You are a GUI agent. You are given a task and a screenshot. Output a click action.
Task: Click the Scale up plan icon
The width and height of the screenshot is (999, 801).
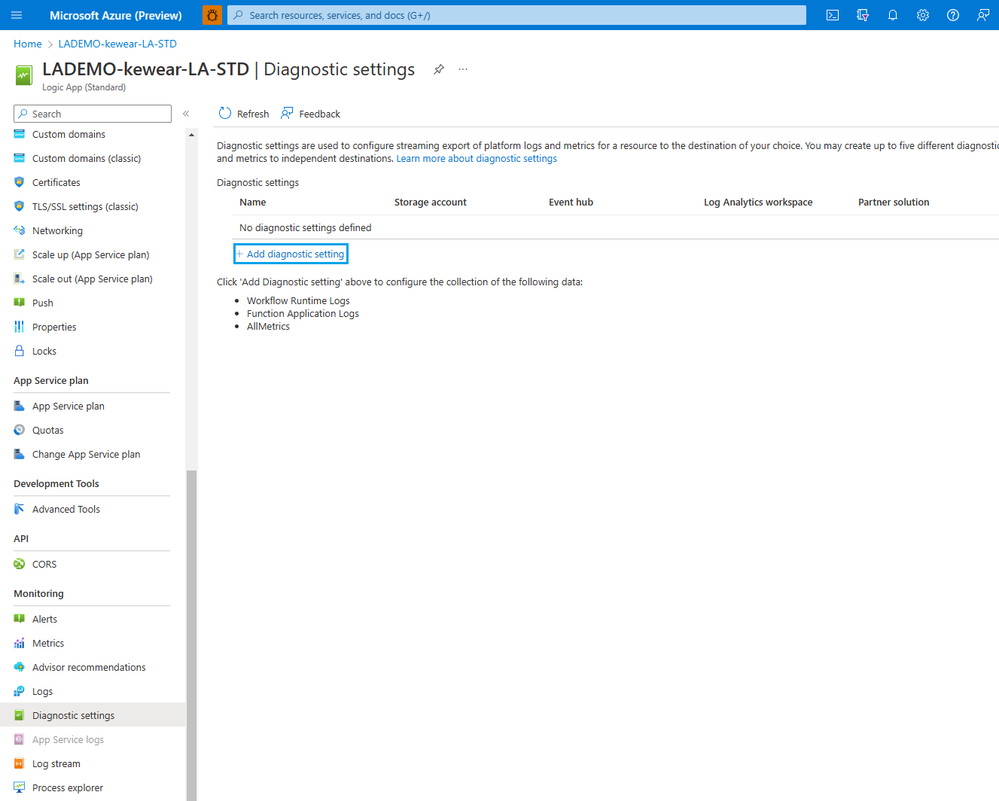click(19, 255)
